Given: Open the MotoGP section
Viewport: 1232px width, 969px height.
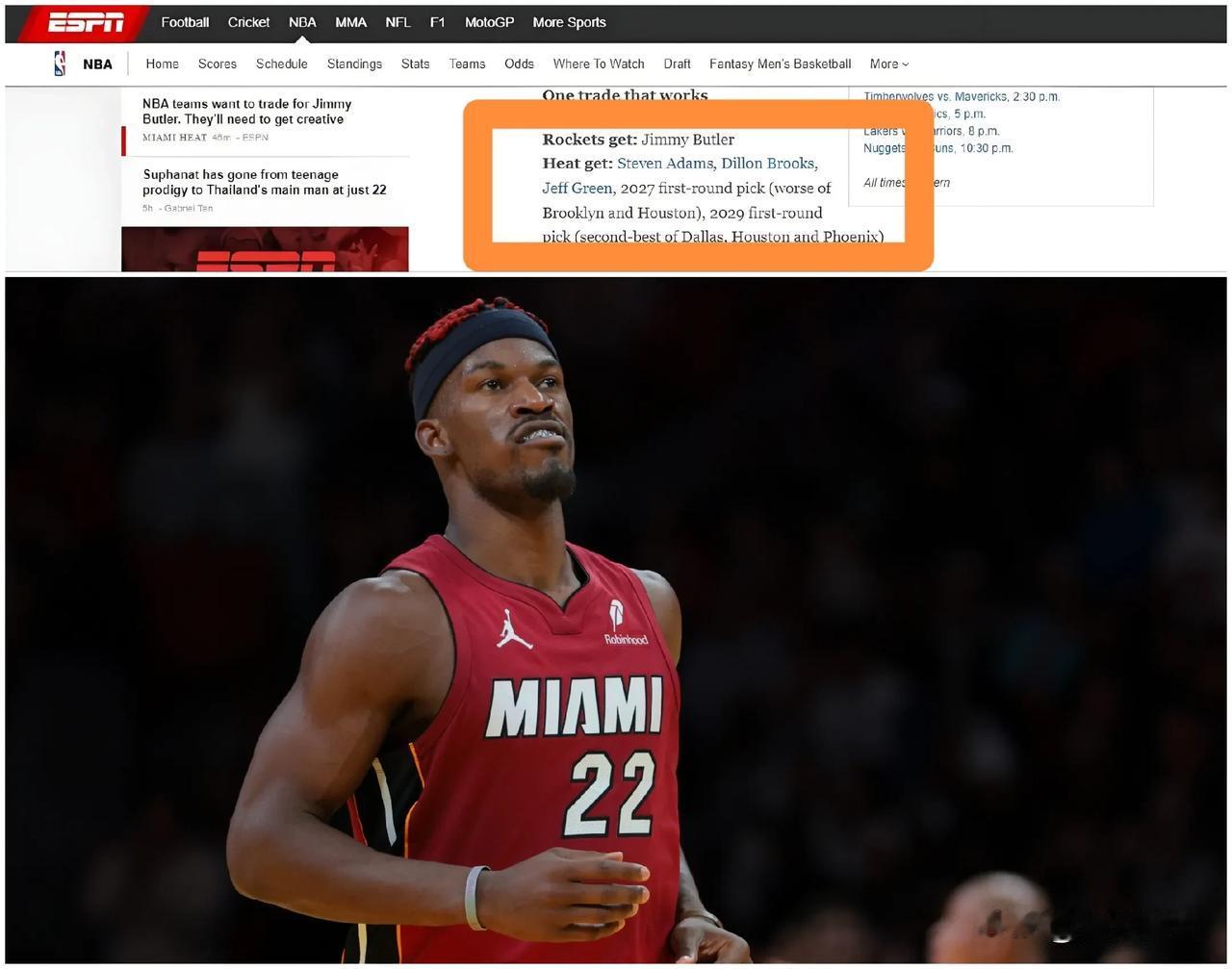Looking at the screenshot, I should [489, 22].
